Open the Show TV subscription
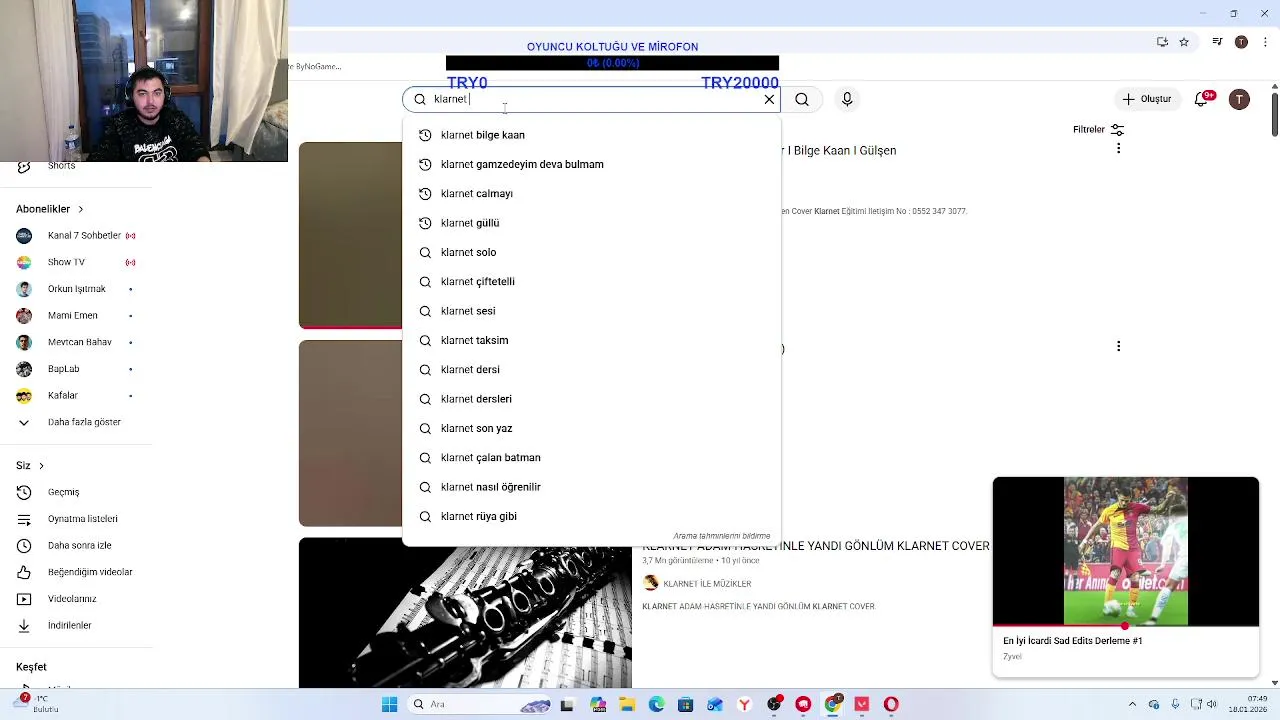 76,262
